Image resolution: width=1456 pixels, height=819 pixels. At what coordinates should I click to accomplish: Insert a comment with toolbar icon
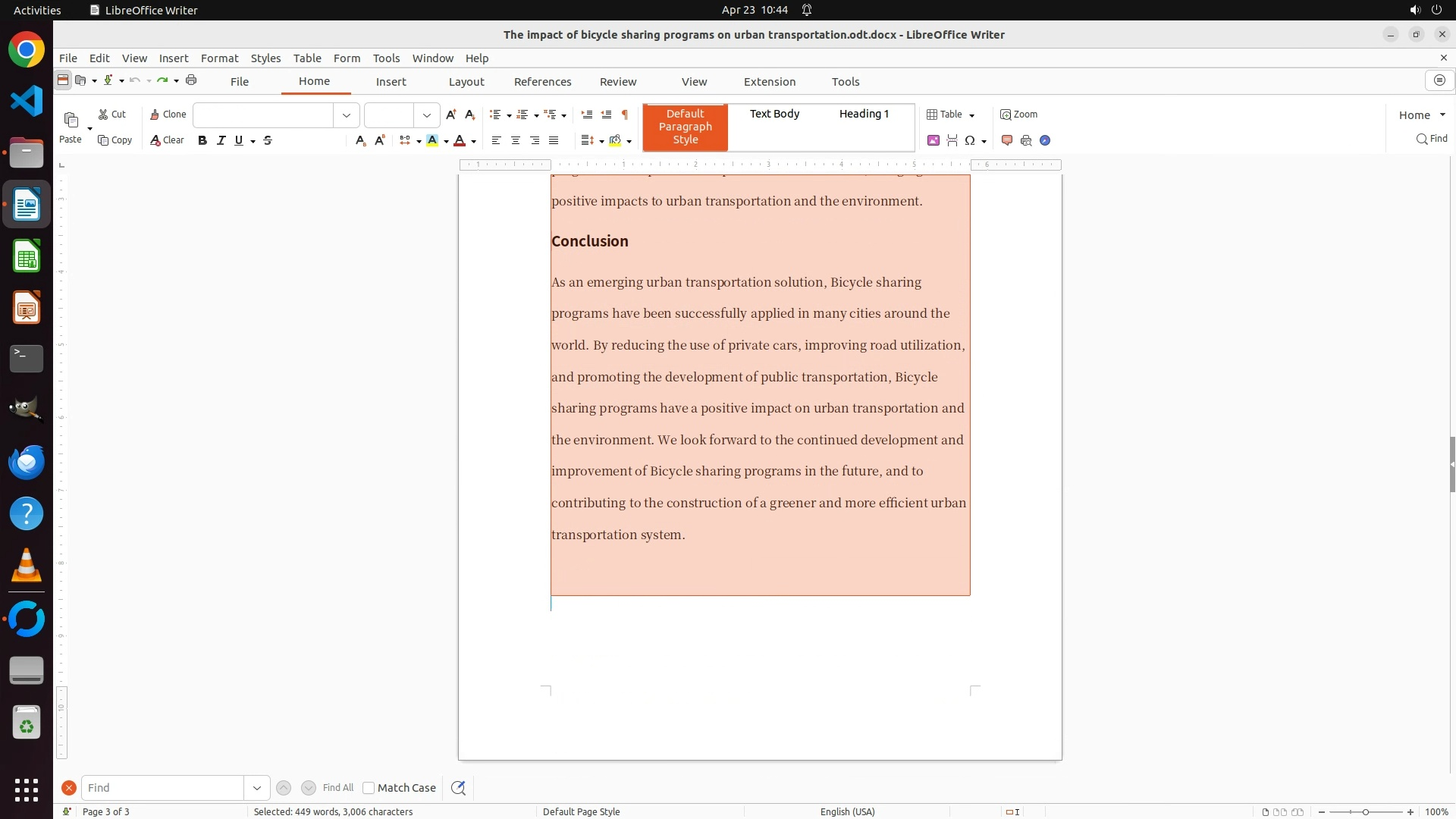[1007, 140]
